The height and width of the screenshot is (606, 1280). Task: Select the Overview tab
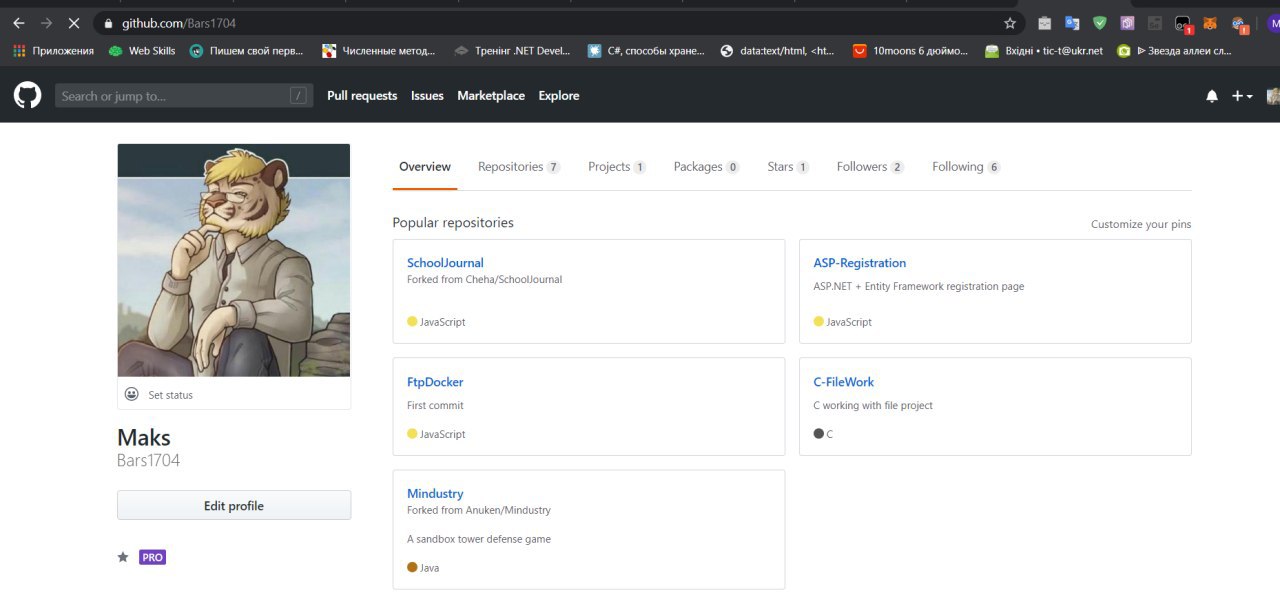pos(425,167)
